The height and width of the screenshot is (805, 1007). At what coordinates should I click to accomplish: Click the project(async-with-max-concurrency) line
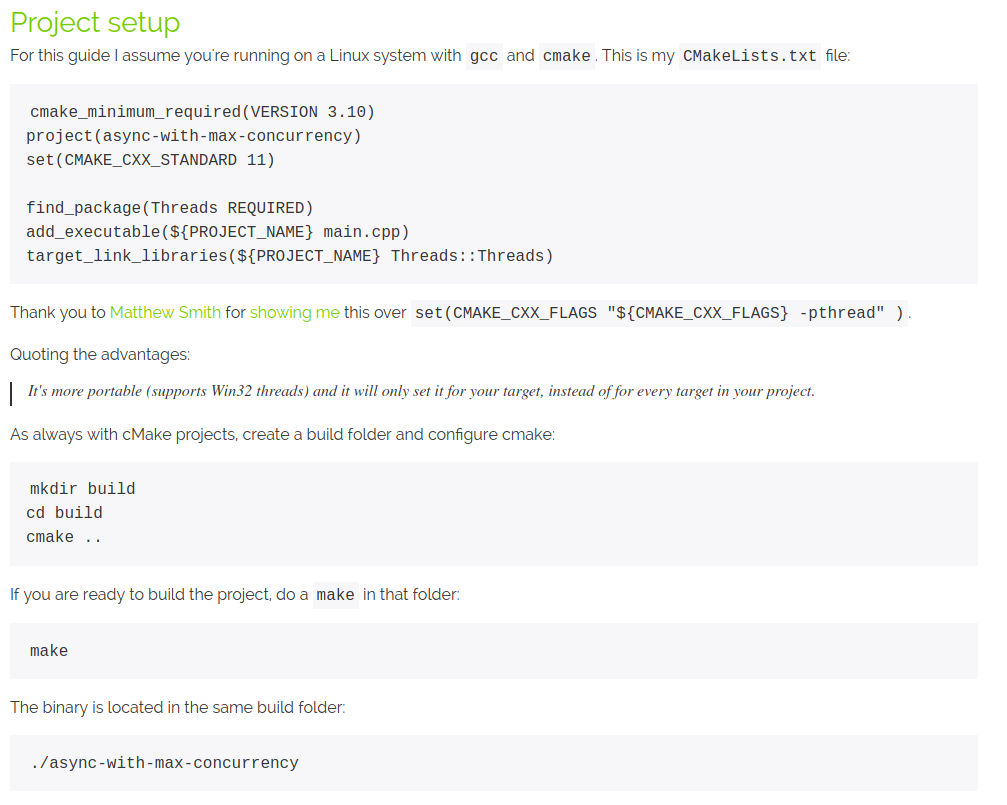pyautogui.click(x=194, y=136)
